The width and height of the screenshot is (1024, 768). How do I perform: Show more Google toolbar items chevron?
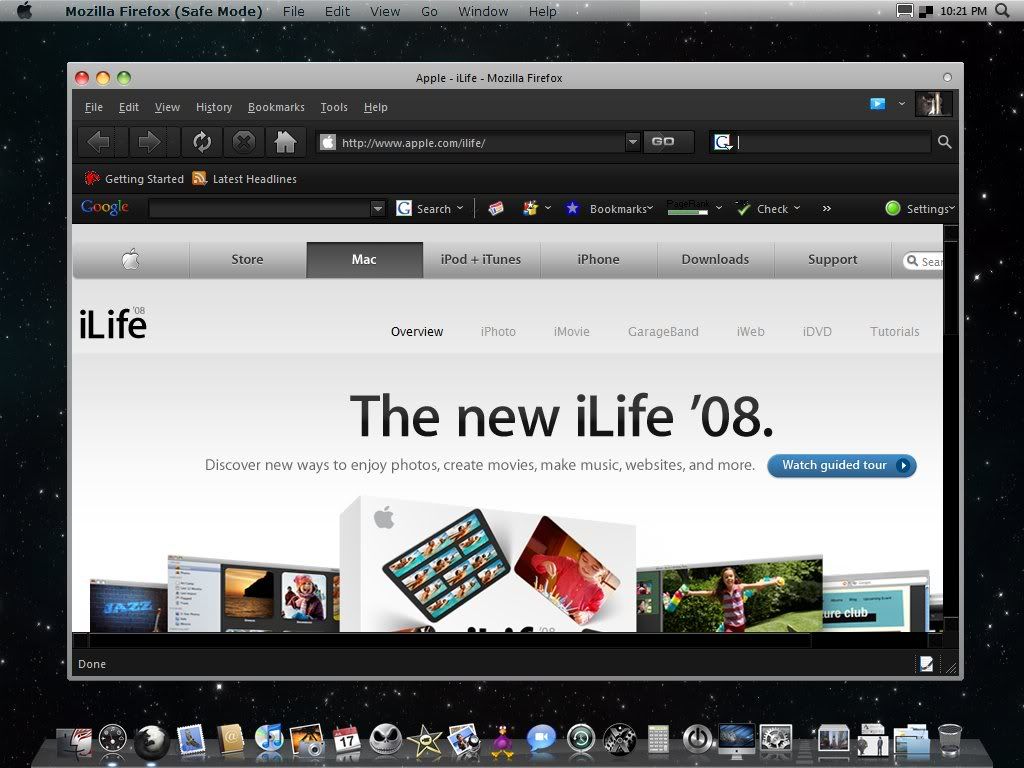(x=827, y=208)
